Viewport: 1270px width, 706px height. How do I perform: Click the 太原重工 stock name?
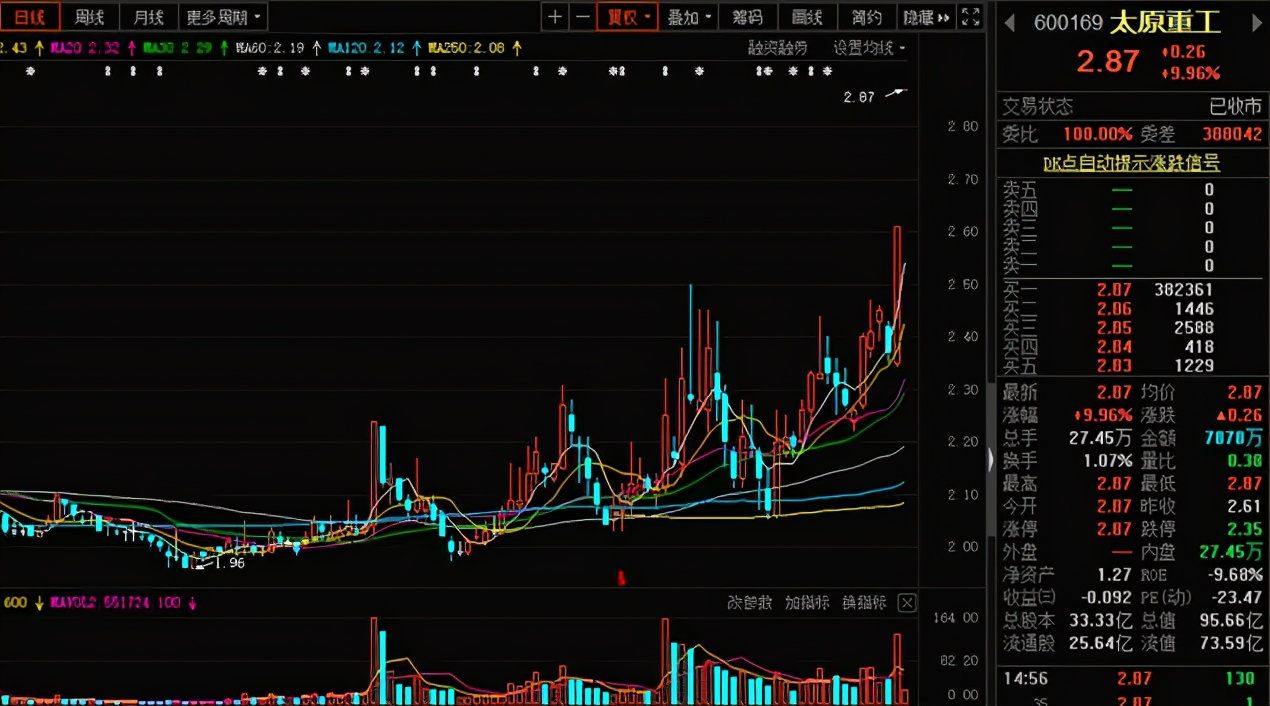[x=1164, y=23]
